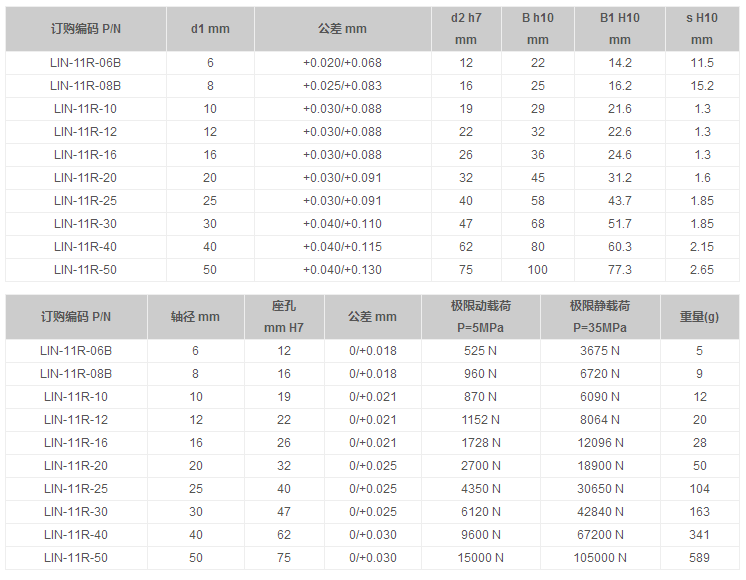Select the 43.7 value in B1 column
The width and height of the screenshot is (746, 580).
(620, 201)
